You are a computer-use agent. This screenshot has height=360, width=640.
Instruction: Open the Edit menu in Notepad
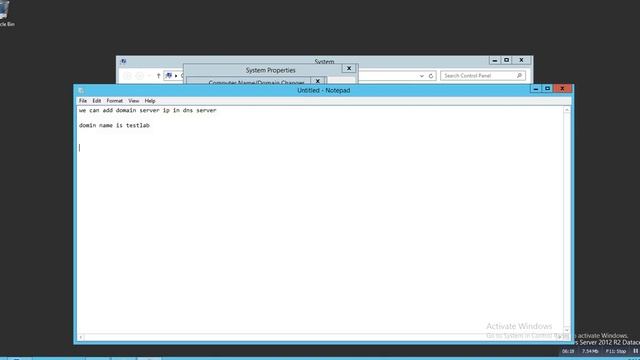96,101
